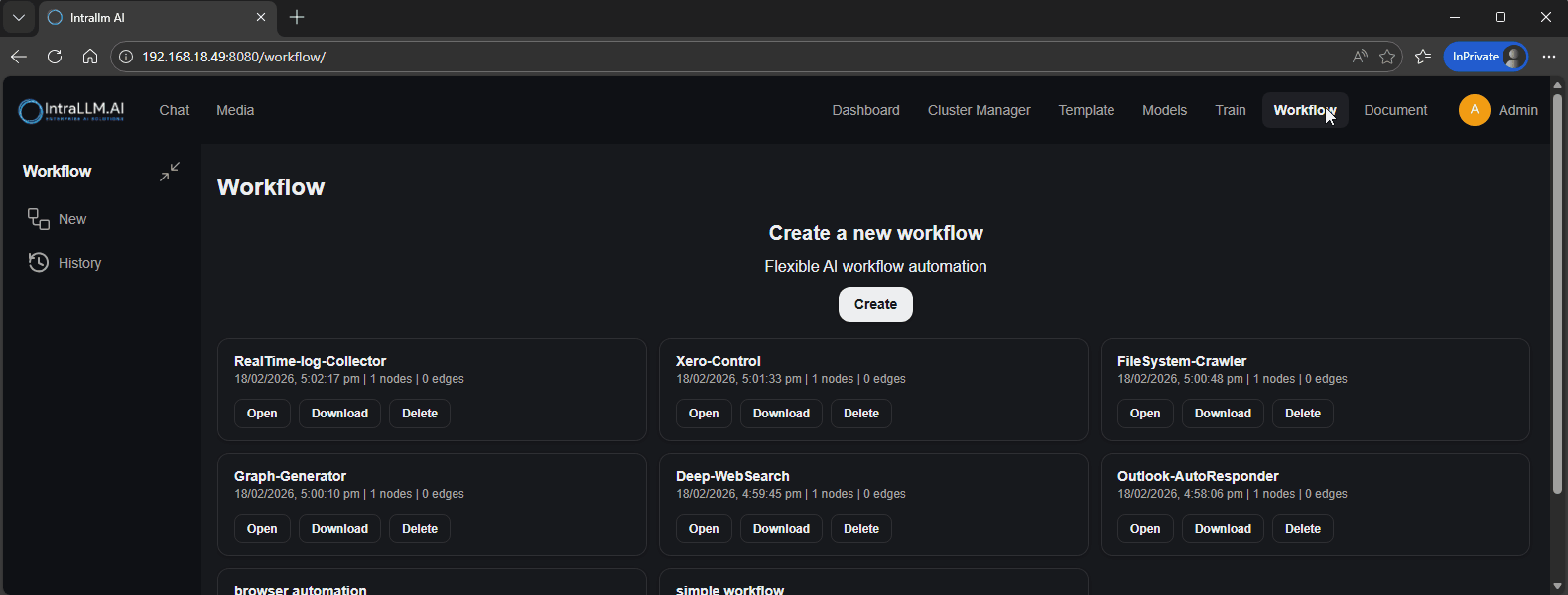Viewport: 1568px width, 595px height.
Task: Close the Intrallm AI tab
Action: pos(261,17)
